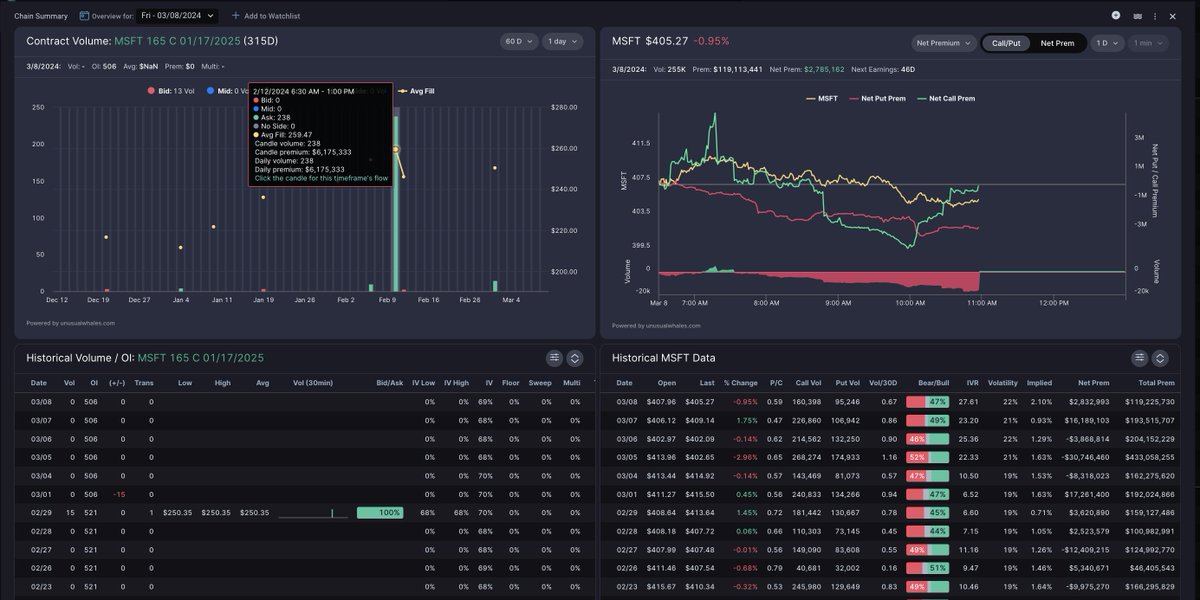
Task: Click the MSFT $405.27 price header
Action: pyautogui.click(x=650, y=42)
